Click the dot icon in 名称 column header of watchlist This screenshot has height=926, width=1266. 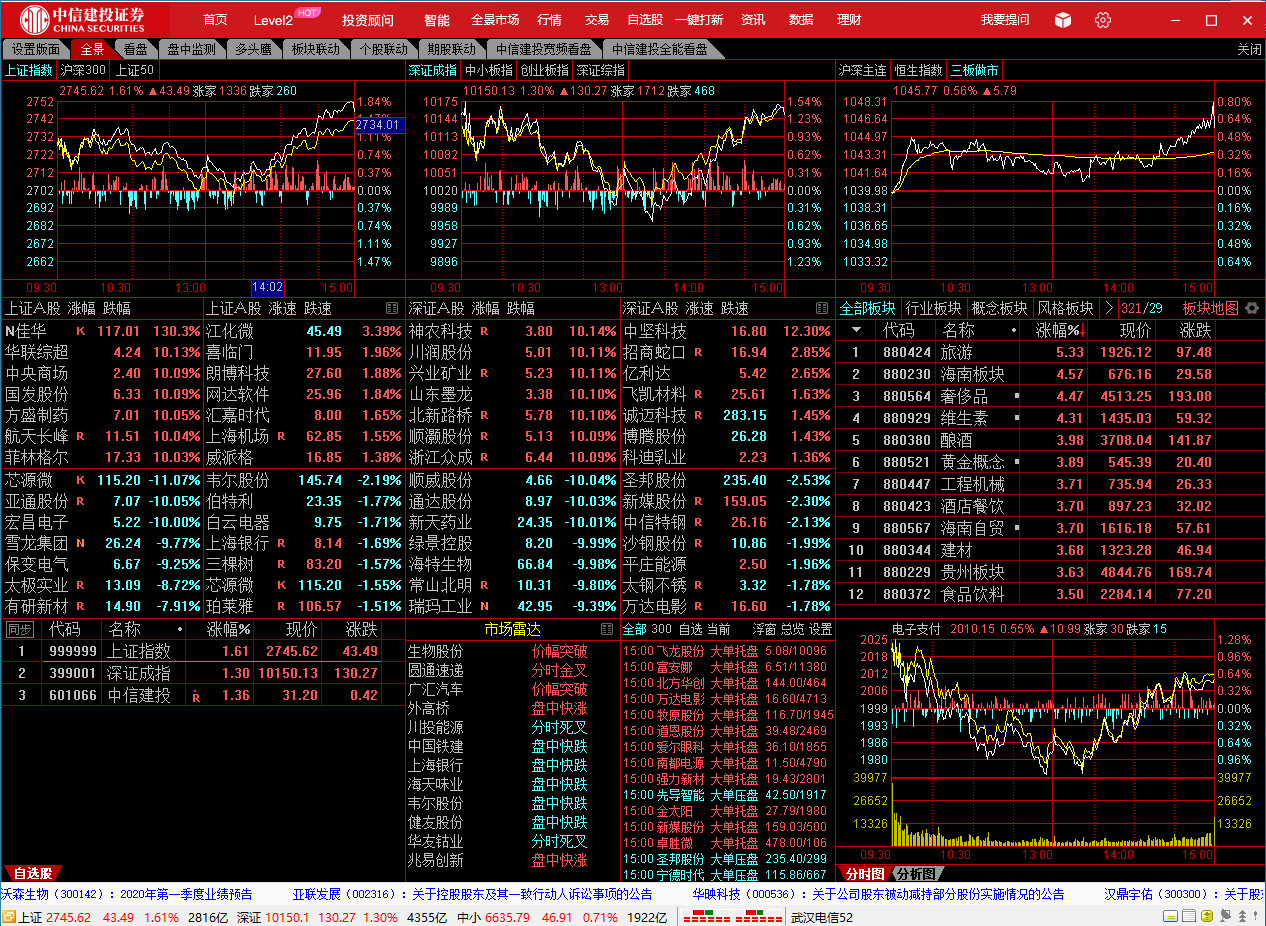[180, 630]
